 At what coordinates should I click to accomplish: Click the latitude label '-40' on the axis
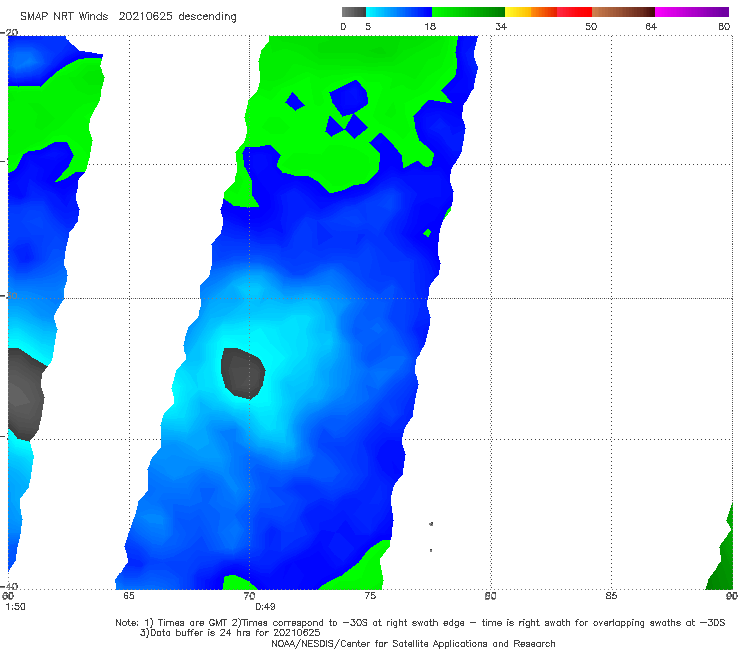[9, 586]
